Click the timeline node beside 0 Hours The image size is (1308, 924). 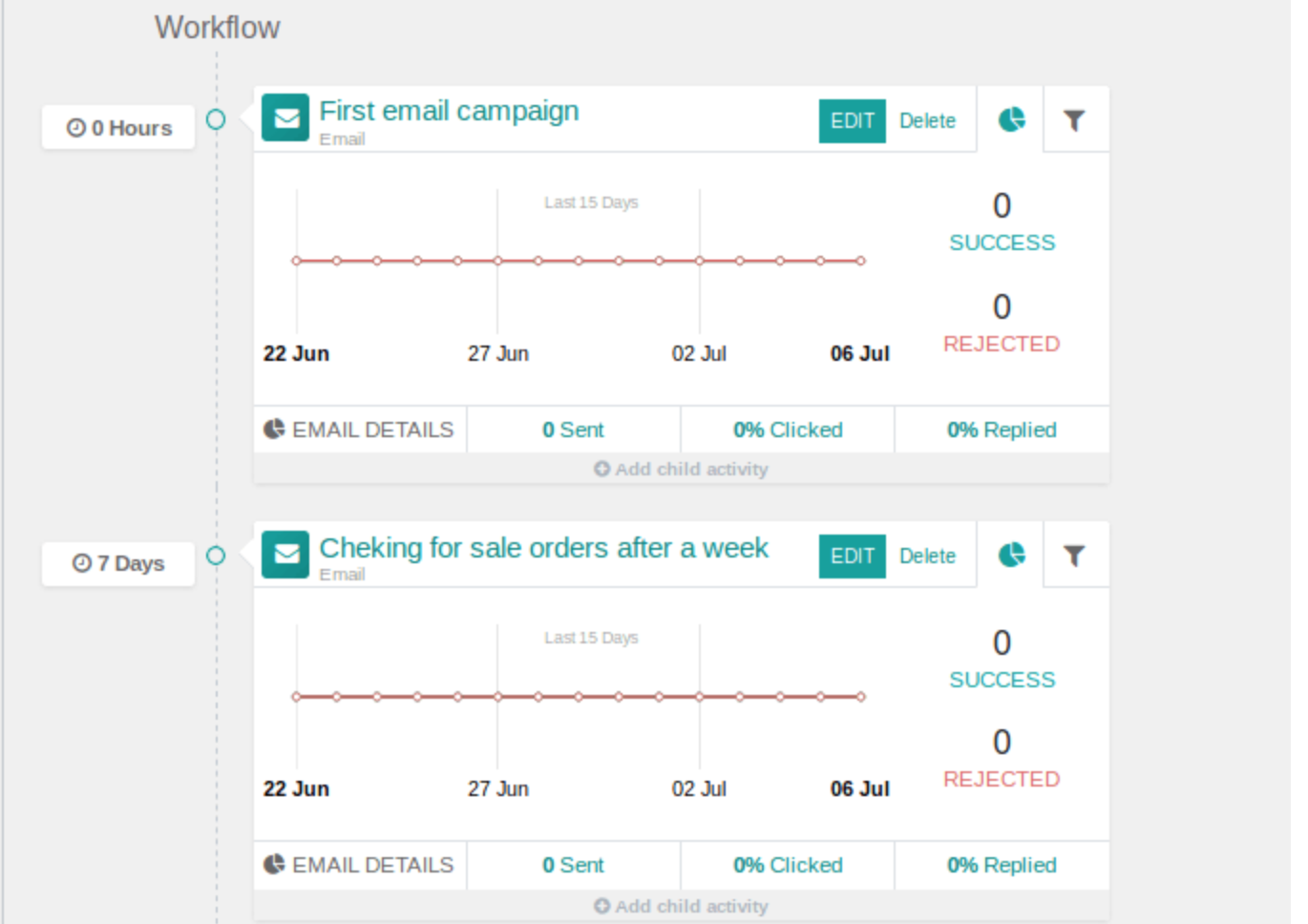[x=216, y=119]
